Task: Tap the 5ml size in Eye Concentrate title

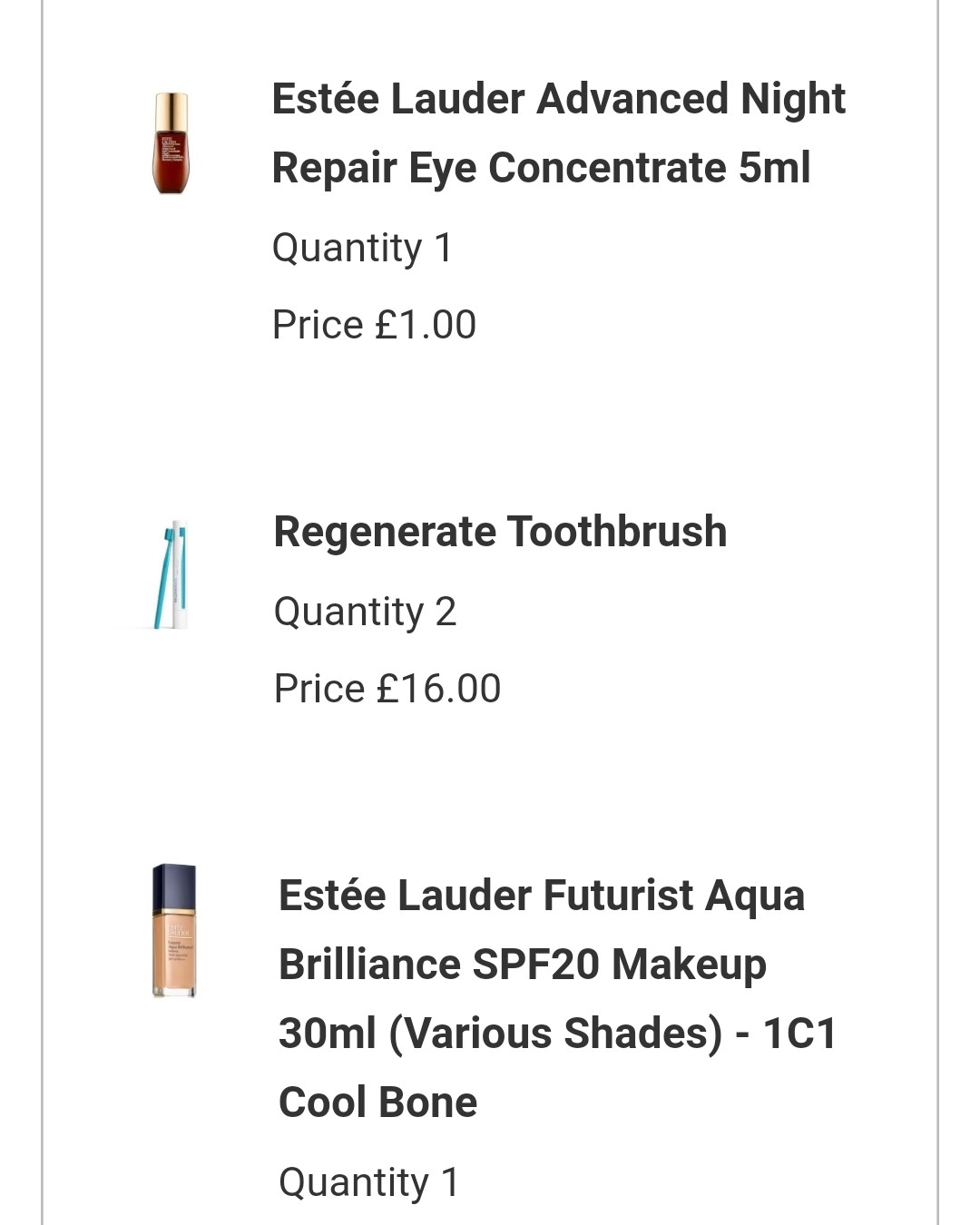Action: [774, 168]
